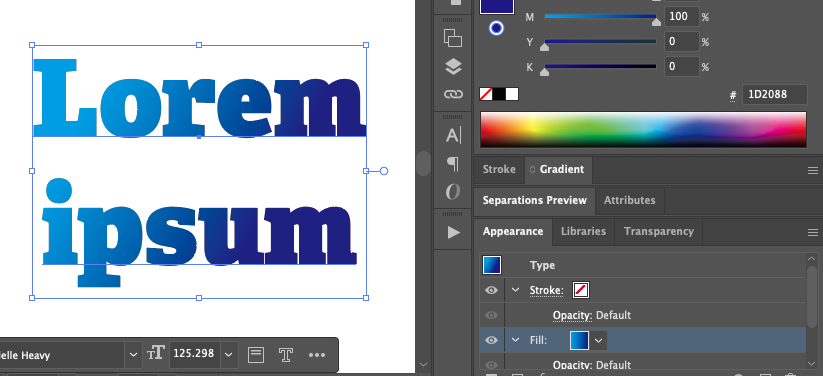
Task: Toggle visibility of the Fill attribute
Action: (x=491, y=340)
